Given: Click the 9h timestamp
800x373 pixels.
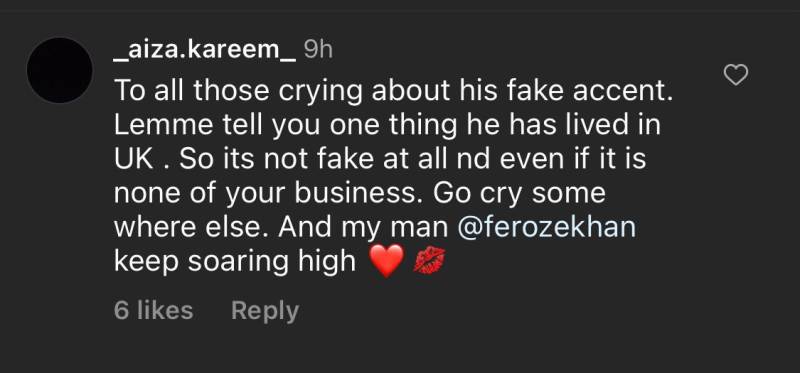Looking at the screenshot, I should (x=317, y=50).
